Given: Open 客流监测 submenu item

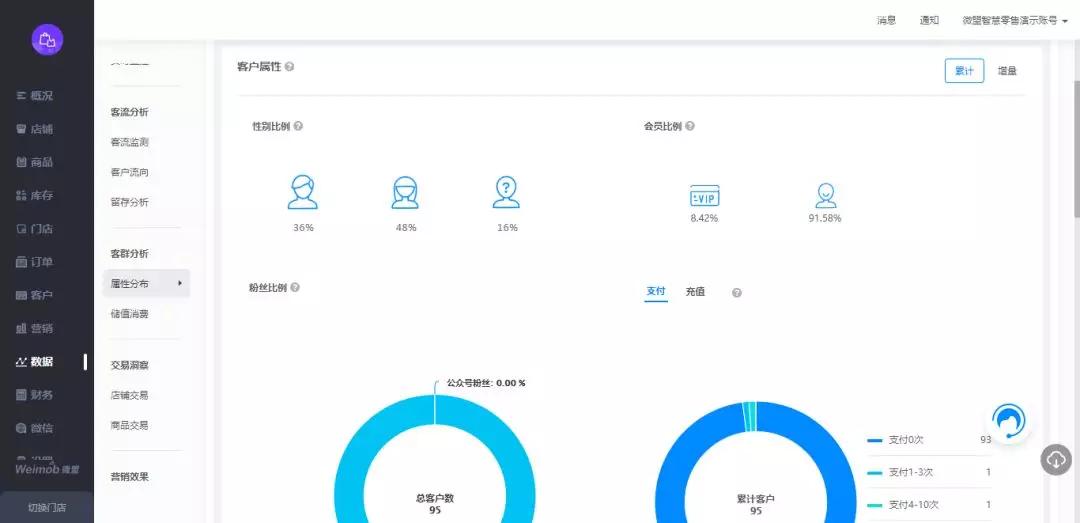Looking at the screenshot, I should (129, 142).
